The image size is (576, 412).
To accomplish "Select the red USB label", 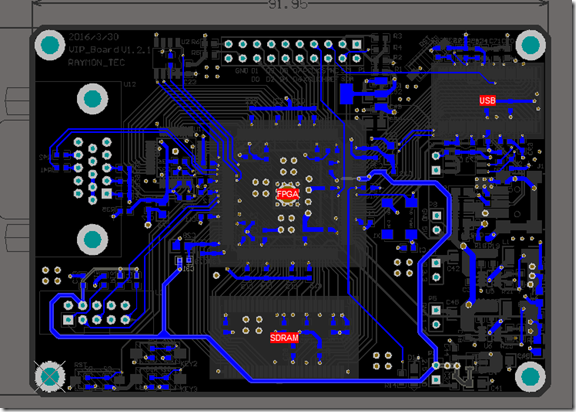I will 487,100.
